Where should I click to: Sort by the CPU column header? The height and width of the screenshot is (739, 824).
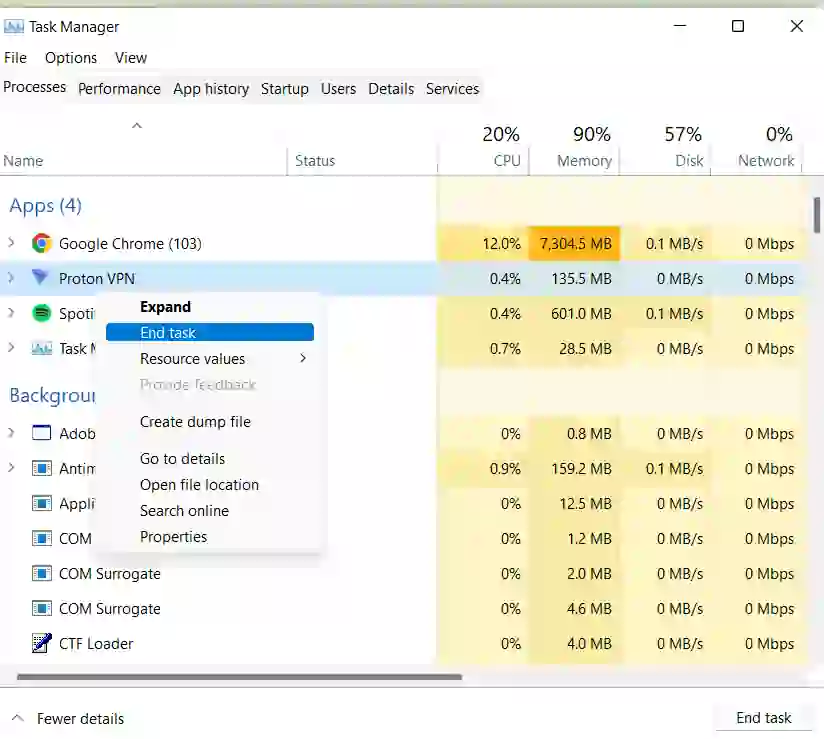(483, 147)
